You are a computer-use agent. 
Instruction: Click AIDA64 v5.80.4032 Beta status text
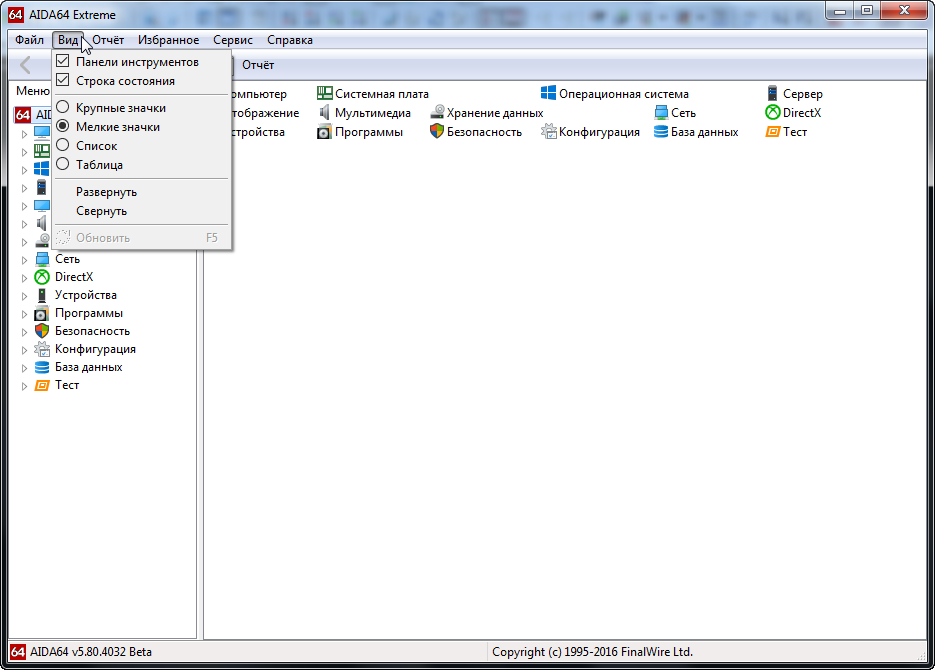pyautogui.click(x=91, y=652)
